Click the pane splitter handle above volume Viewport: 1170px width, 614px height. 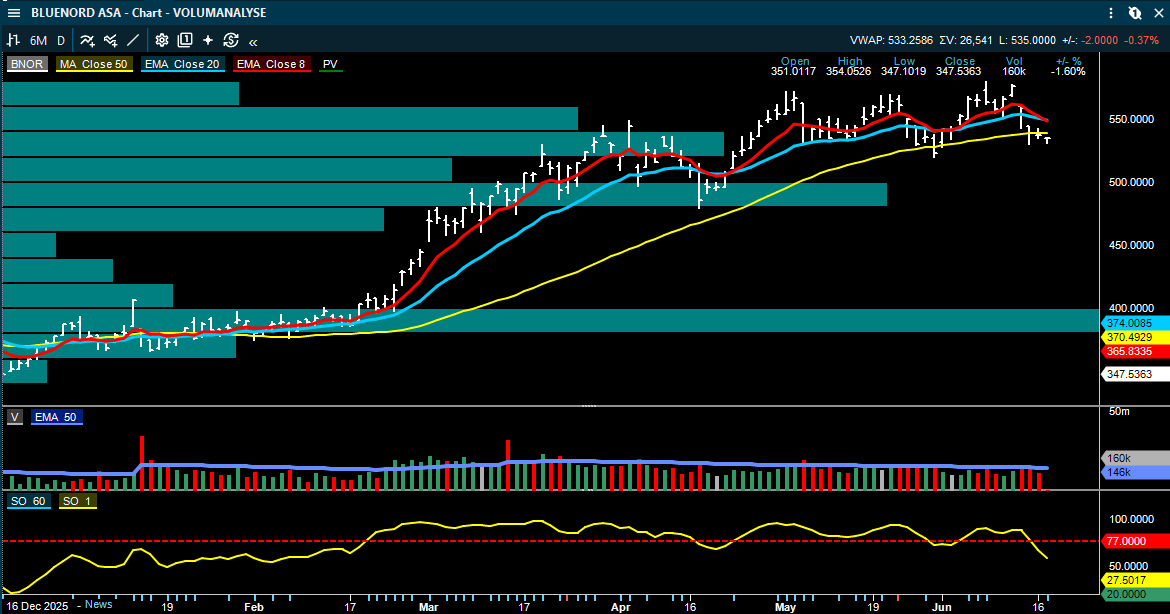(589, 406)
